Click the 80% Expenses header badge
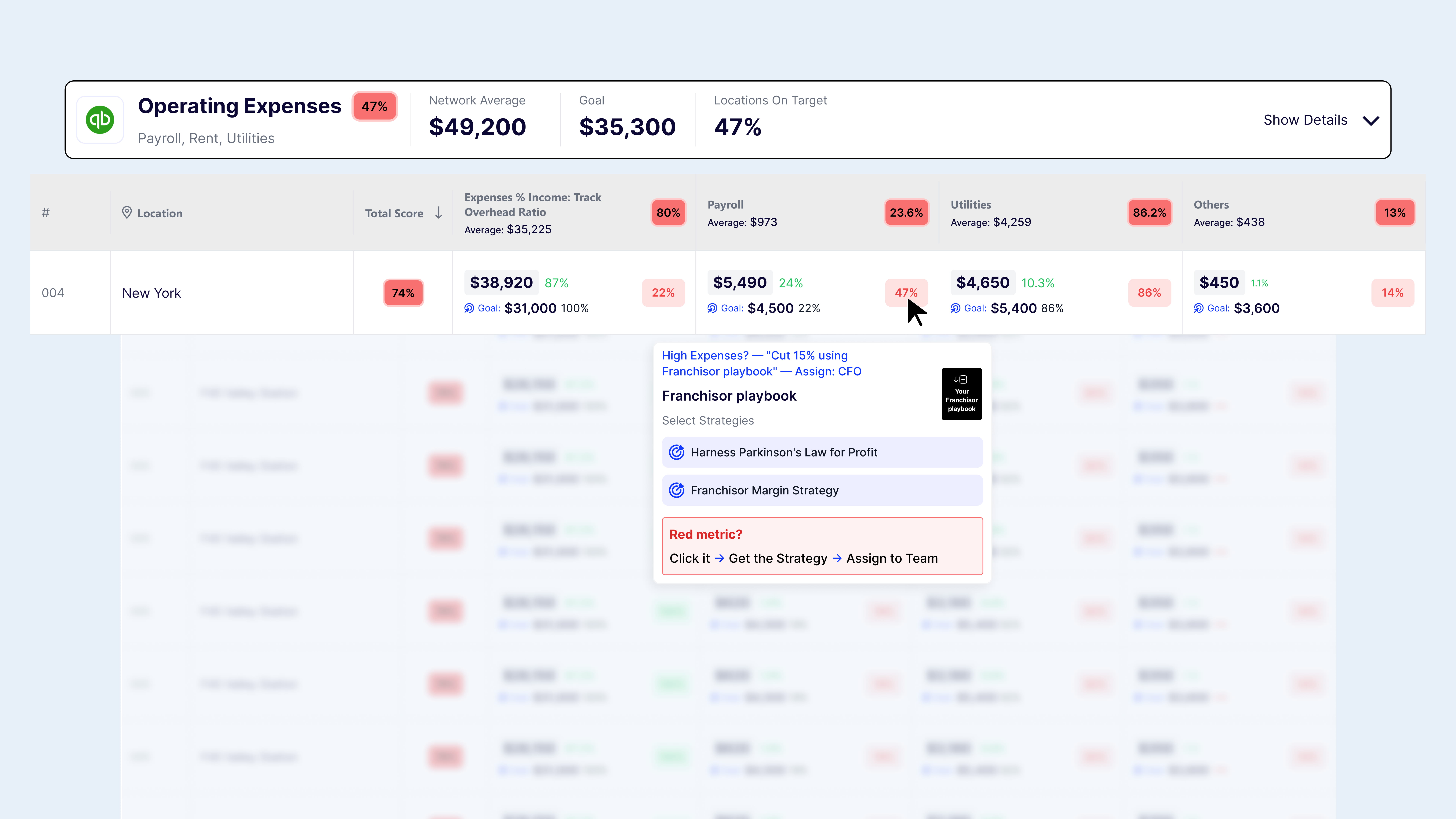This screenshot has height=819, width=1456. [x=668, y=213]
